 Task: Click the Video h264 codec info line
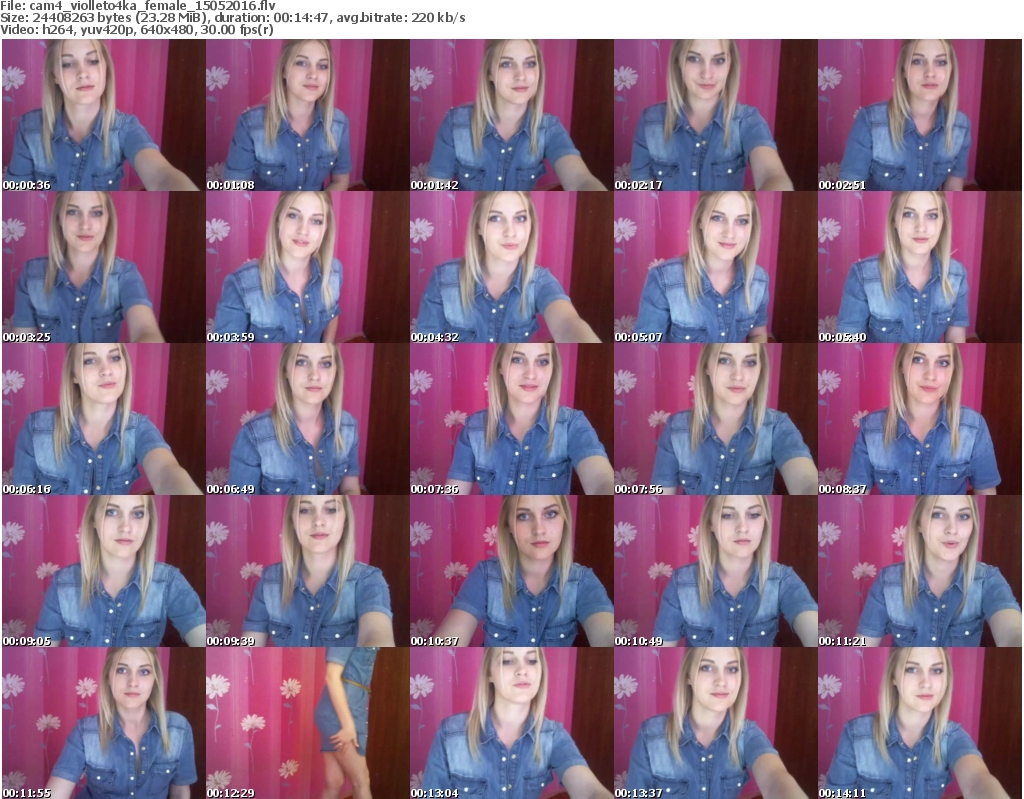click(x=137, y=30)
